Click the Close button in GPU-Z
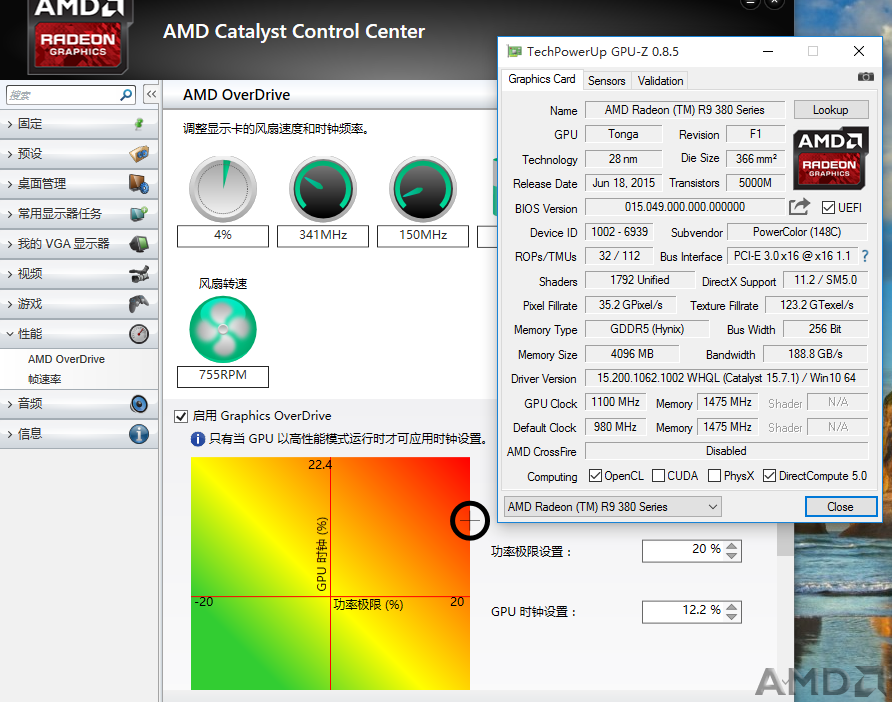The image size is (892, 702). click(840, 506)
